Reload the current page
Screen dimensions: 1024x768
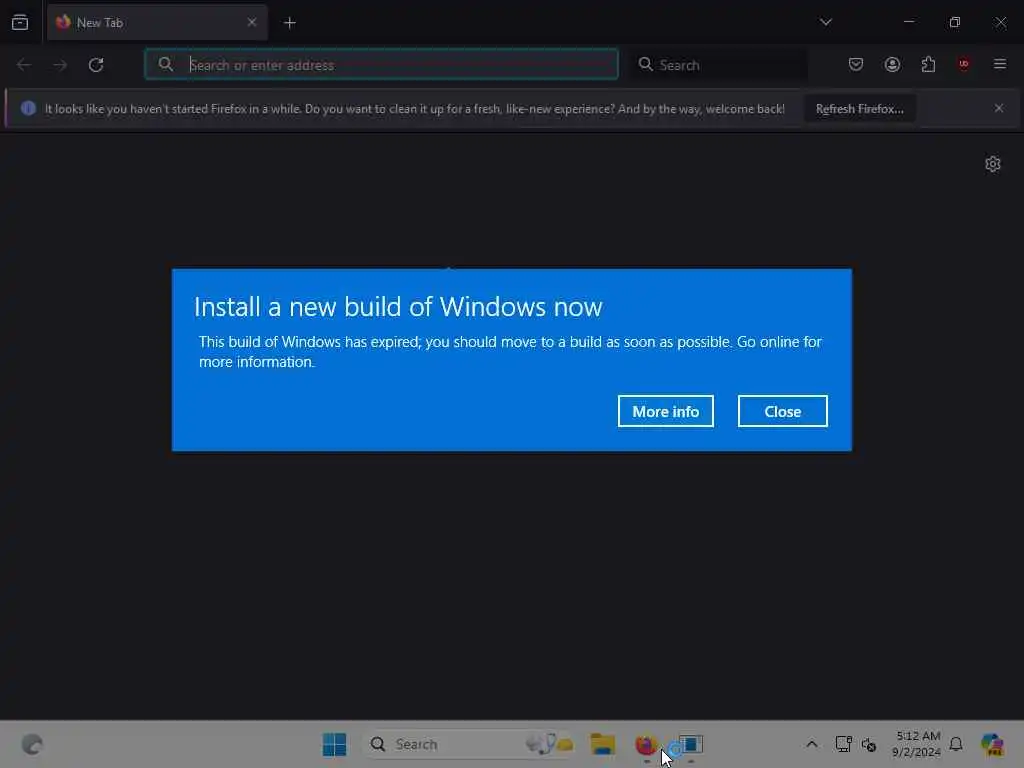point(96,65)
